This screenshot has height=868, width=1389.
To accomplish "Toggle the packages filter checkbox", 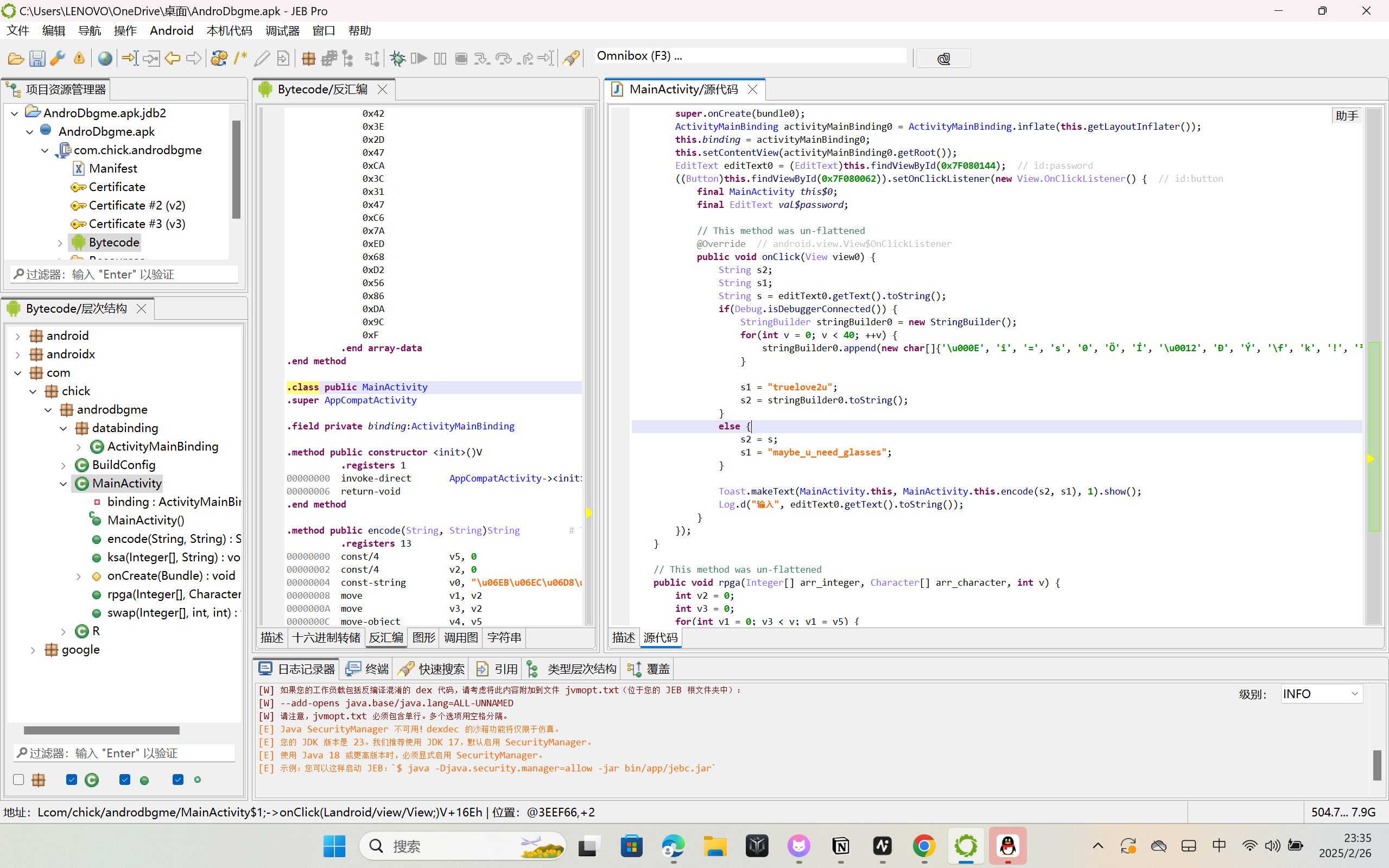I will pyautogui.click(x=18, y=779).
